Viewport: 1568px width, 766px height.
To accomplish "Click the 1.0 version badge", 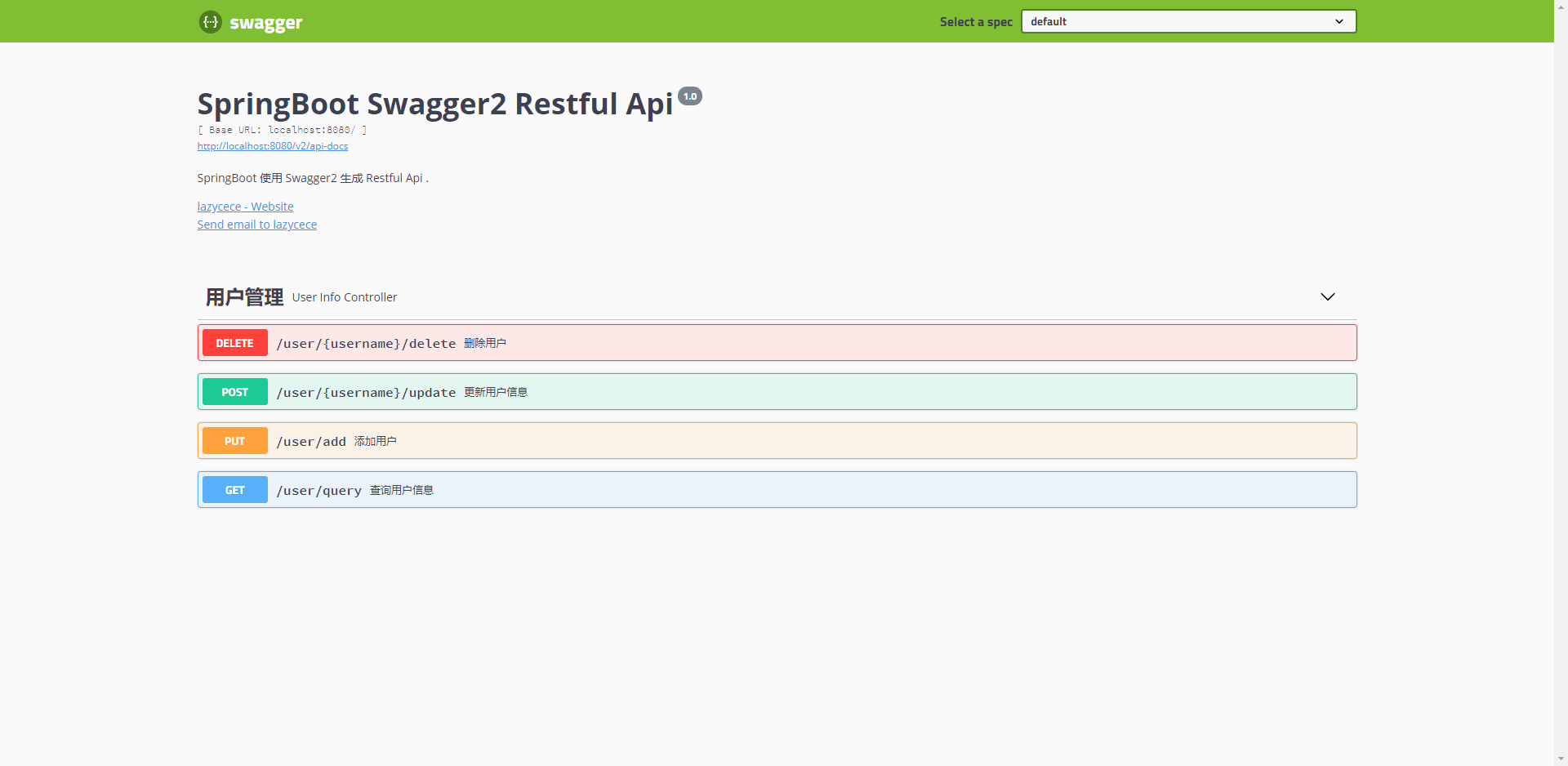I will pos(690,96).
